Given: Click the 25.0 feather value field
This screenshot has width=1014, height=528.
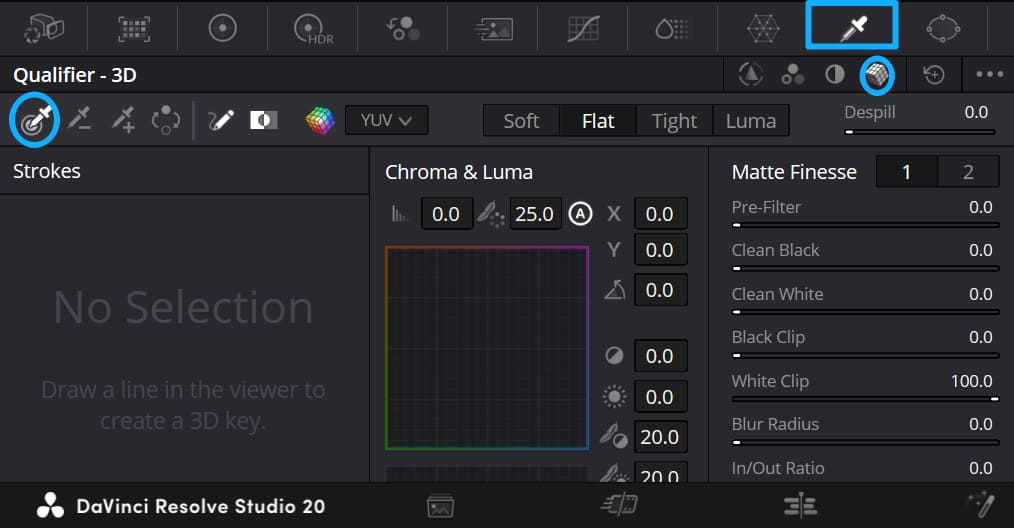Looking at the screenshot, I should click(x=534, y=214).
